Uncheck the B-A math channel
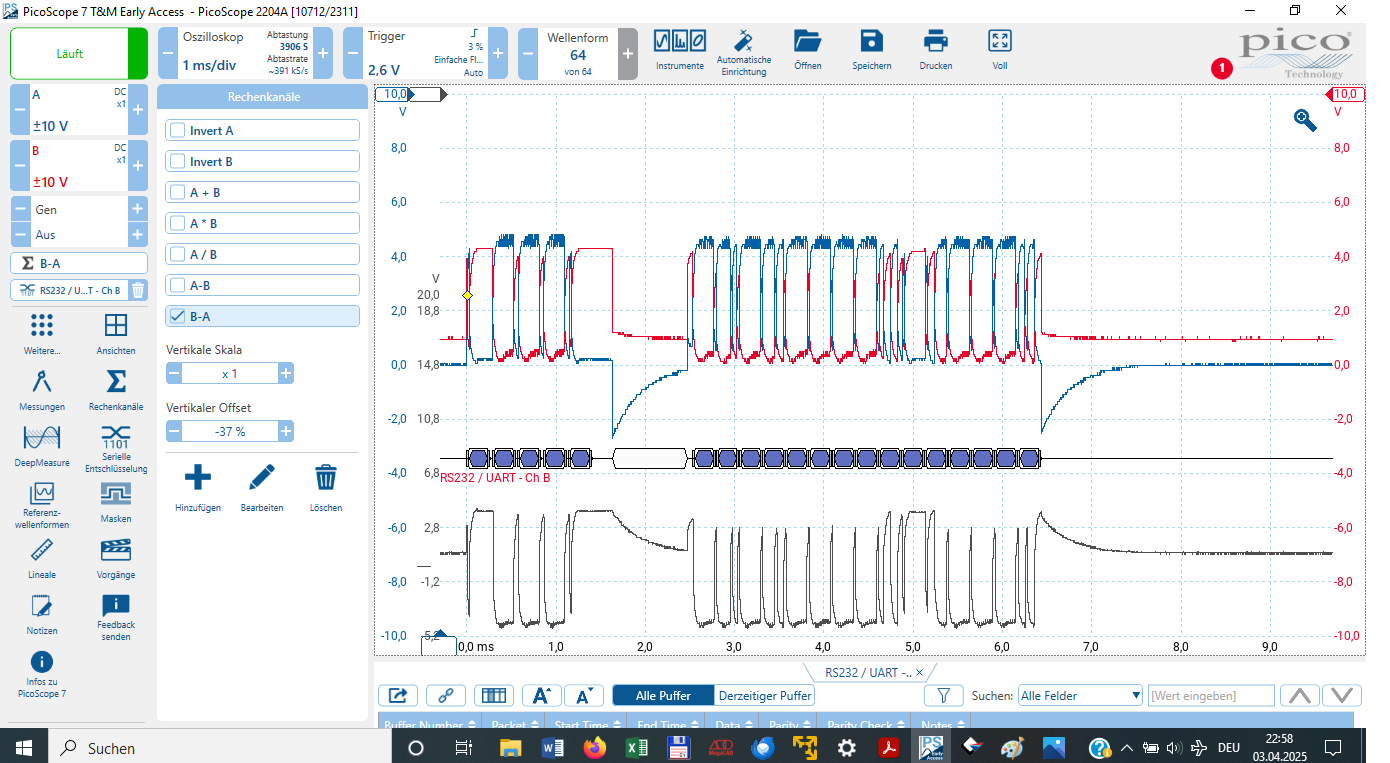1390x763 pixels. pyautogui.click(x=178, y=317)
